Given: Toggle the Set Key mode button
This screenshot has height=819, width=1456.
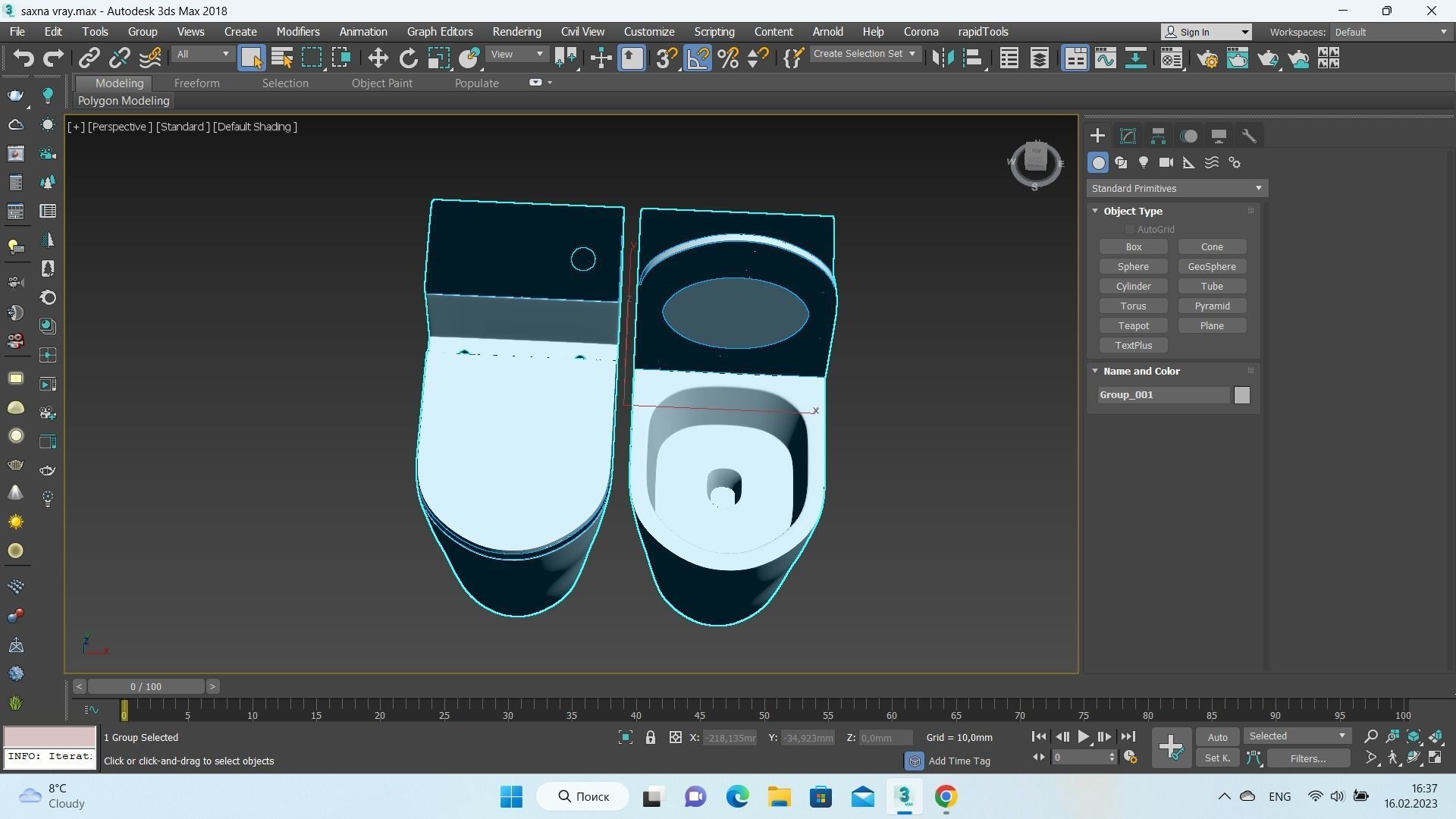Looking at the screenshot, I should tap(1217, 758).
